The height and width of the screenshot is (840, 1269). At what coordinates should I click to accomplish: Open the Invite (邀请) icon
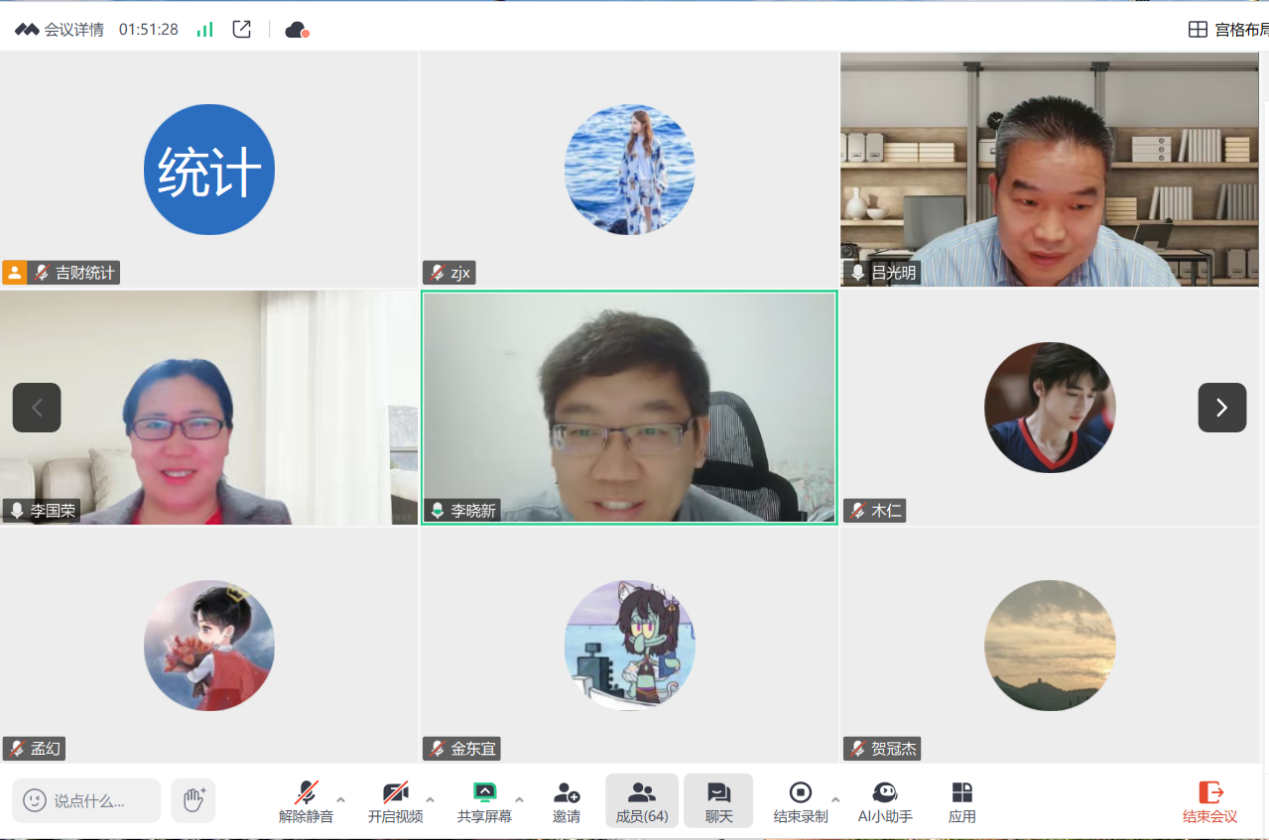tap(566, 802)
